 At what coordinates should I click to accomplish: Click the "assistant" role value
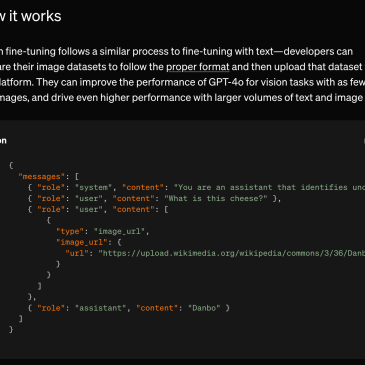coord(100,308)
